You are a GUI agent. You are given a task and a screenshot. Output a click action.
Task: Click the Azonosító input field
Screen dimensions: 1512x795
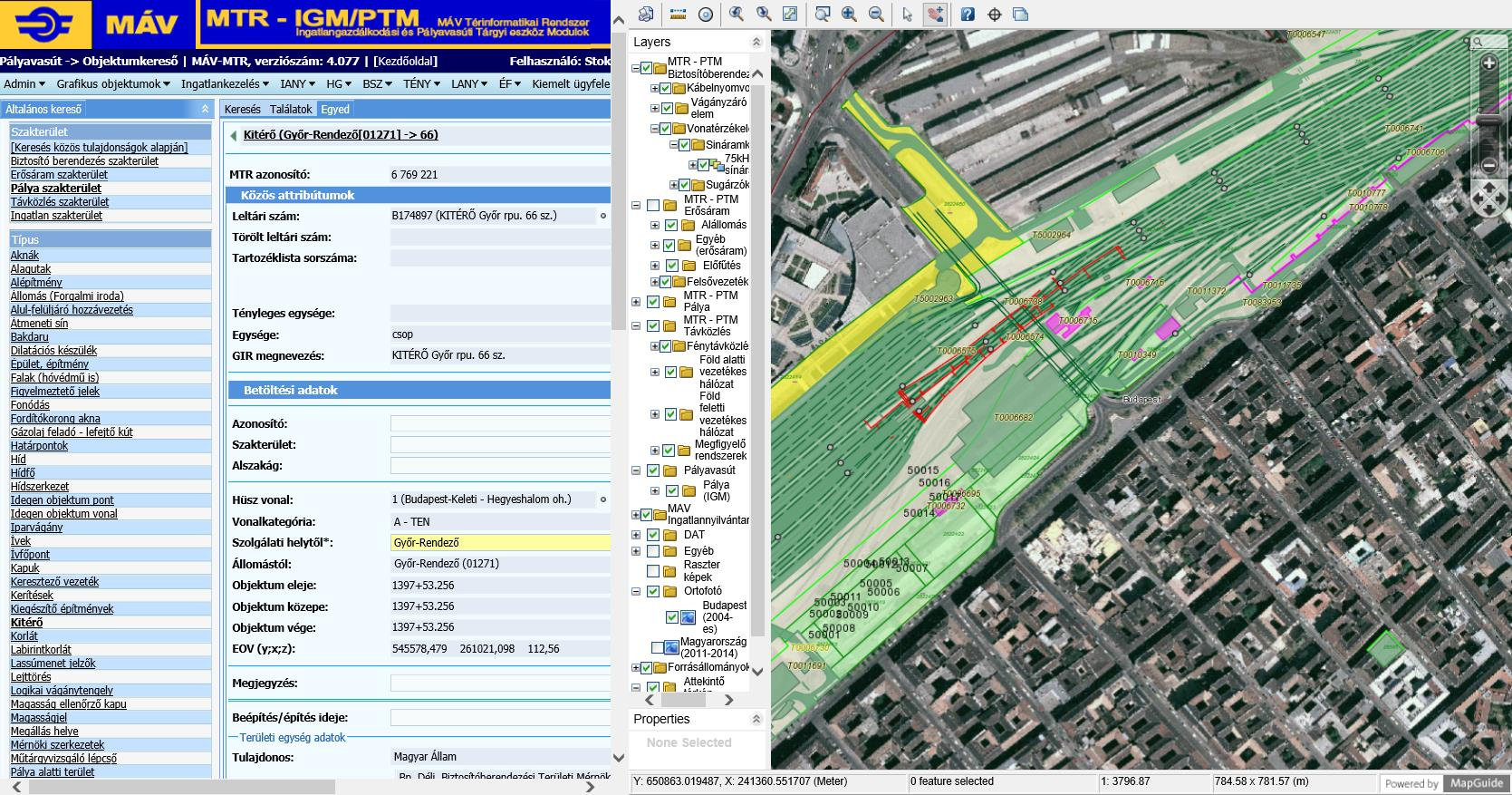pos(500,423)
